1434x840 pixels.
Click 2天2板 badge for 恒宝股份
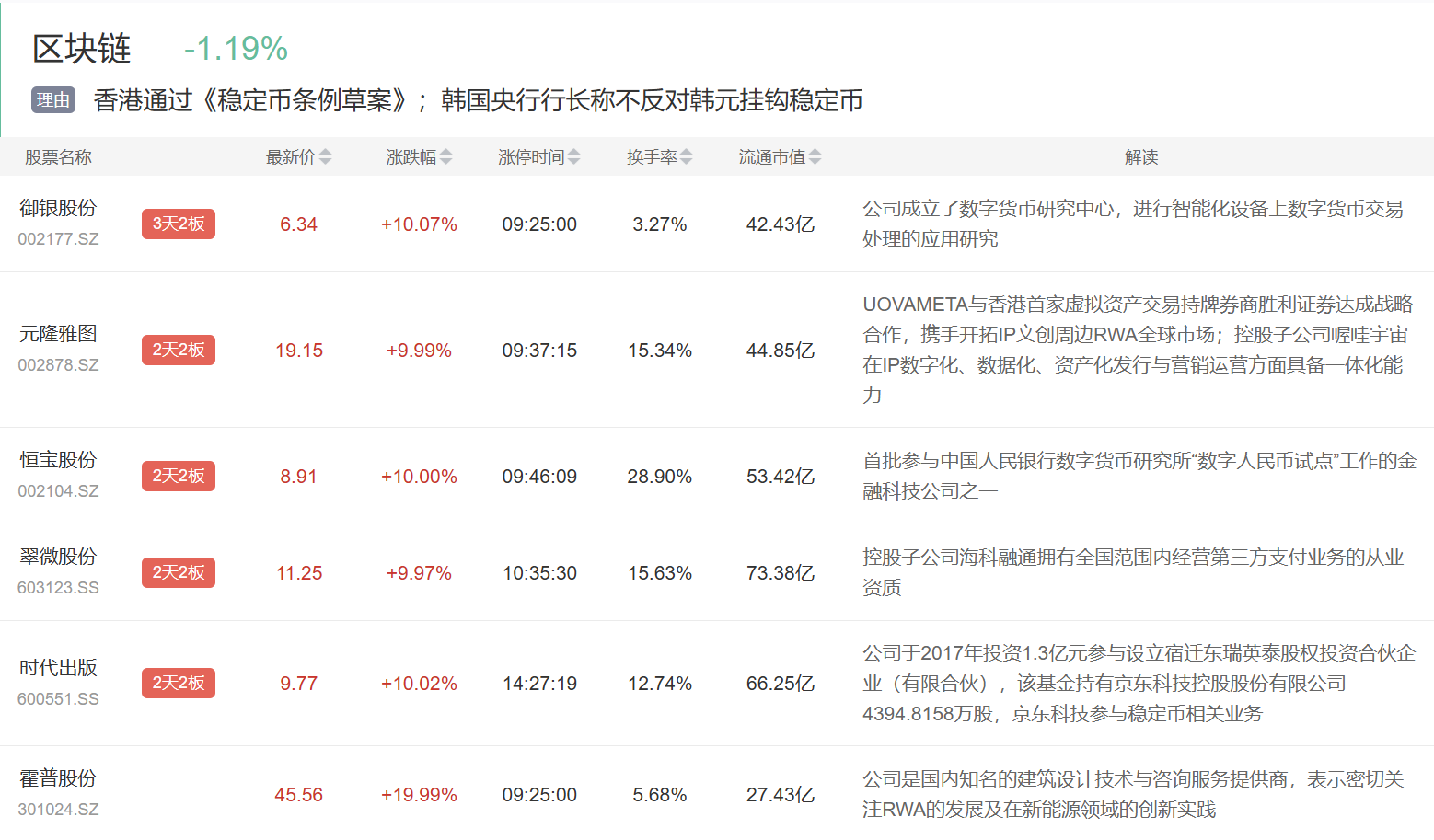179,476
